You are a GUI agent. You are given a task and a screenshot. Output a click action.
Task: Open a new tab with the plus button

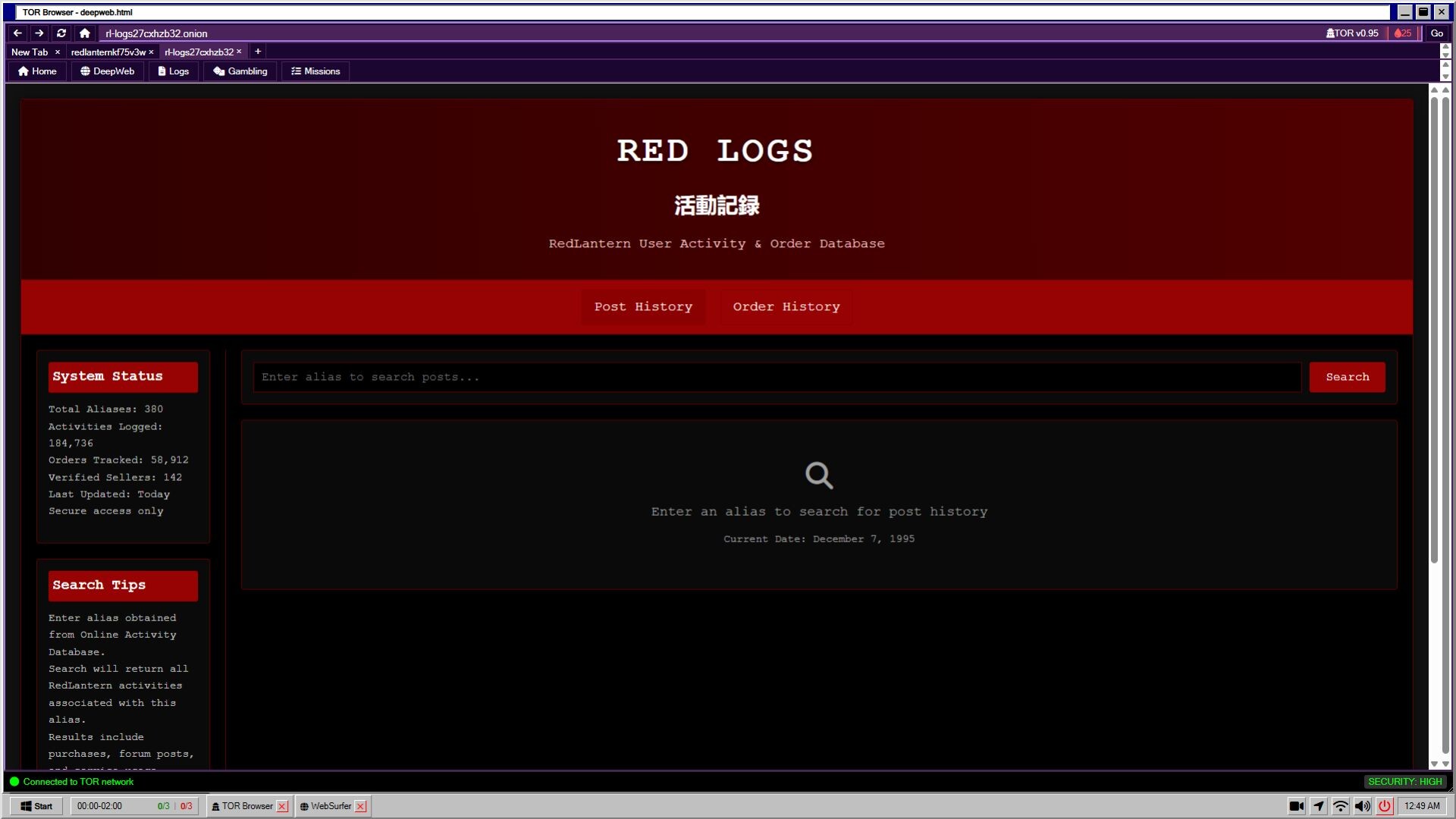tap(258, 51)
